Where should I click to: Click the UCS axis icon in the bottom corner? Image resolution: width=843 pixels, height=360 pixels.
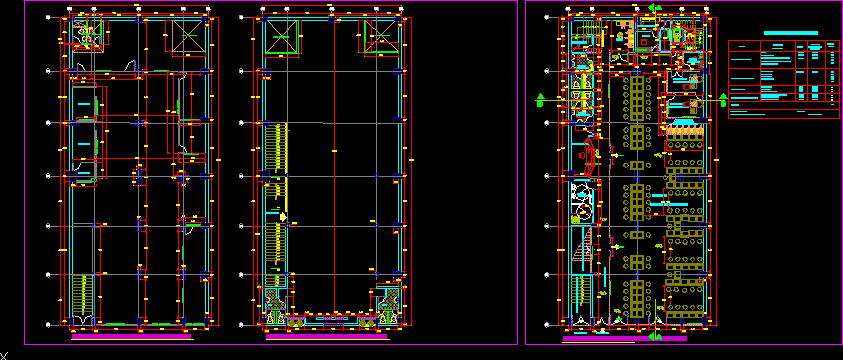coord(4,355)
